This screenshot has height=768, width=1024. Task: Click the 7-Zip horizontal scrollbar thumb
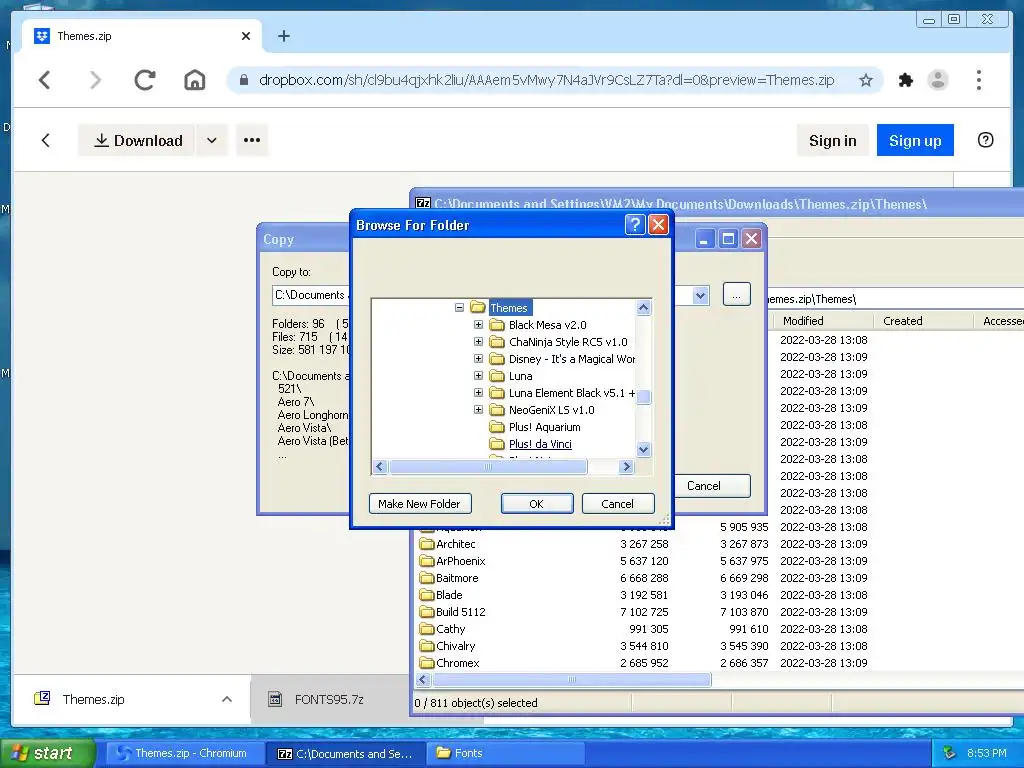pos(571,680)
